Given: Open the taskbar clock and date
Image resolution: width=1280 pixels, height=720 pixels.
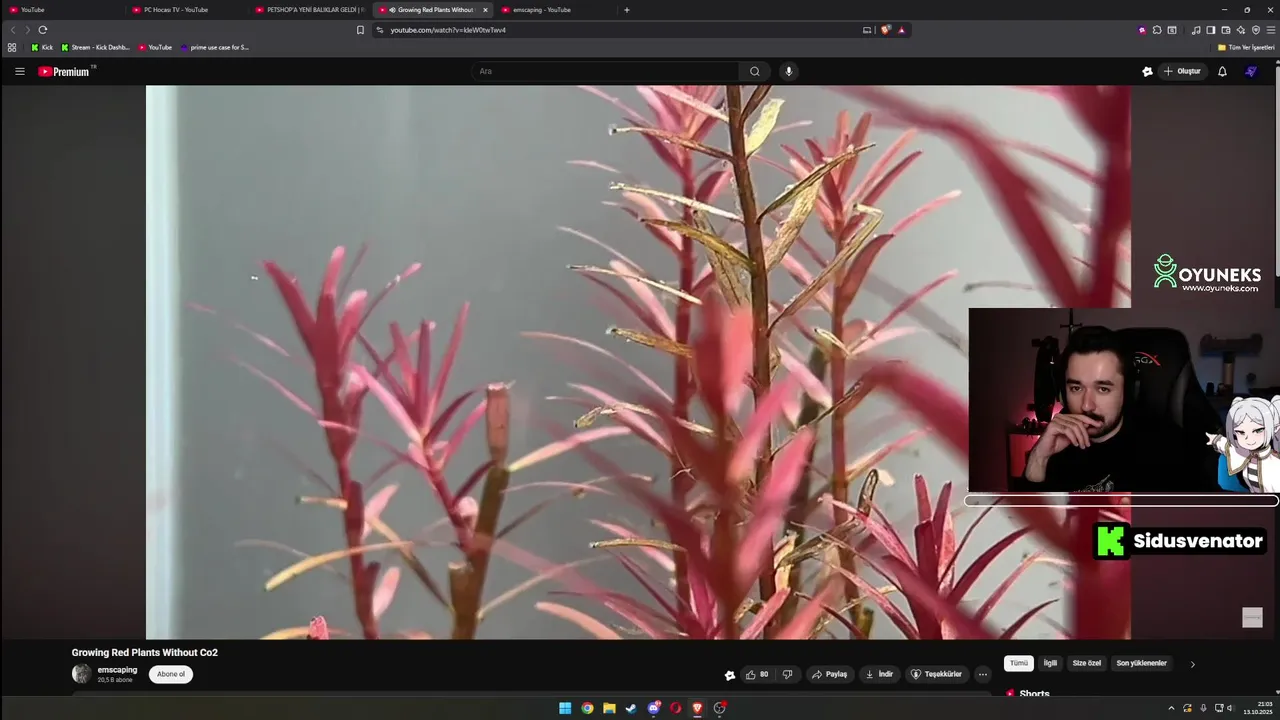Looking at the screenshot, I should [1258, 708].
